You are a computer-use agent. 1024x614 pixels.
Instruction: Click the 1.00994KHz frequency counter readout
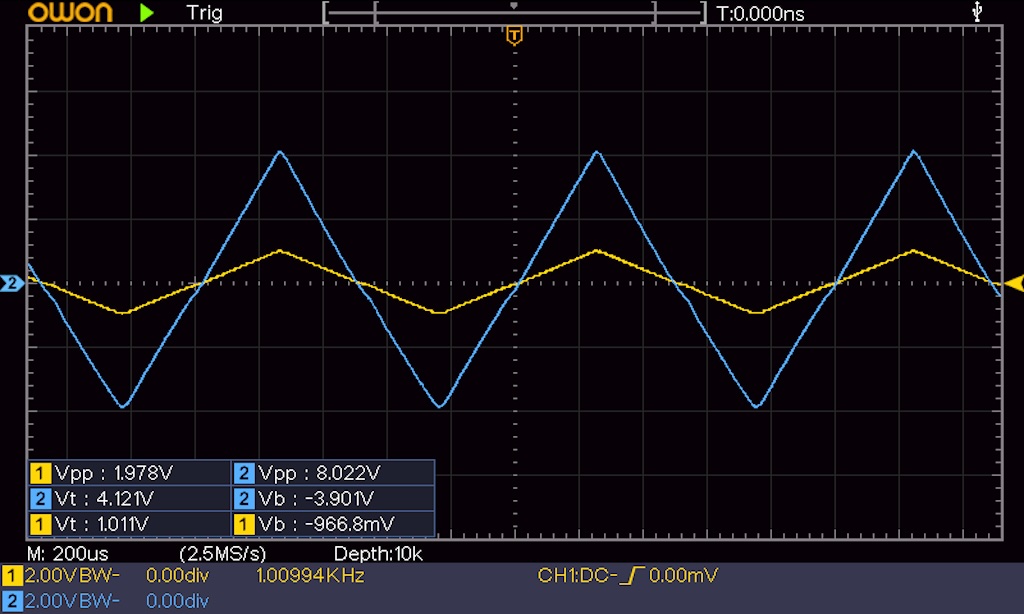(x=310, y=575)
